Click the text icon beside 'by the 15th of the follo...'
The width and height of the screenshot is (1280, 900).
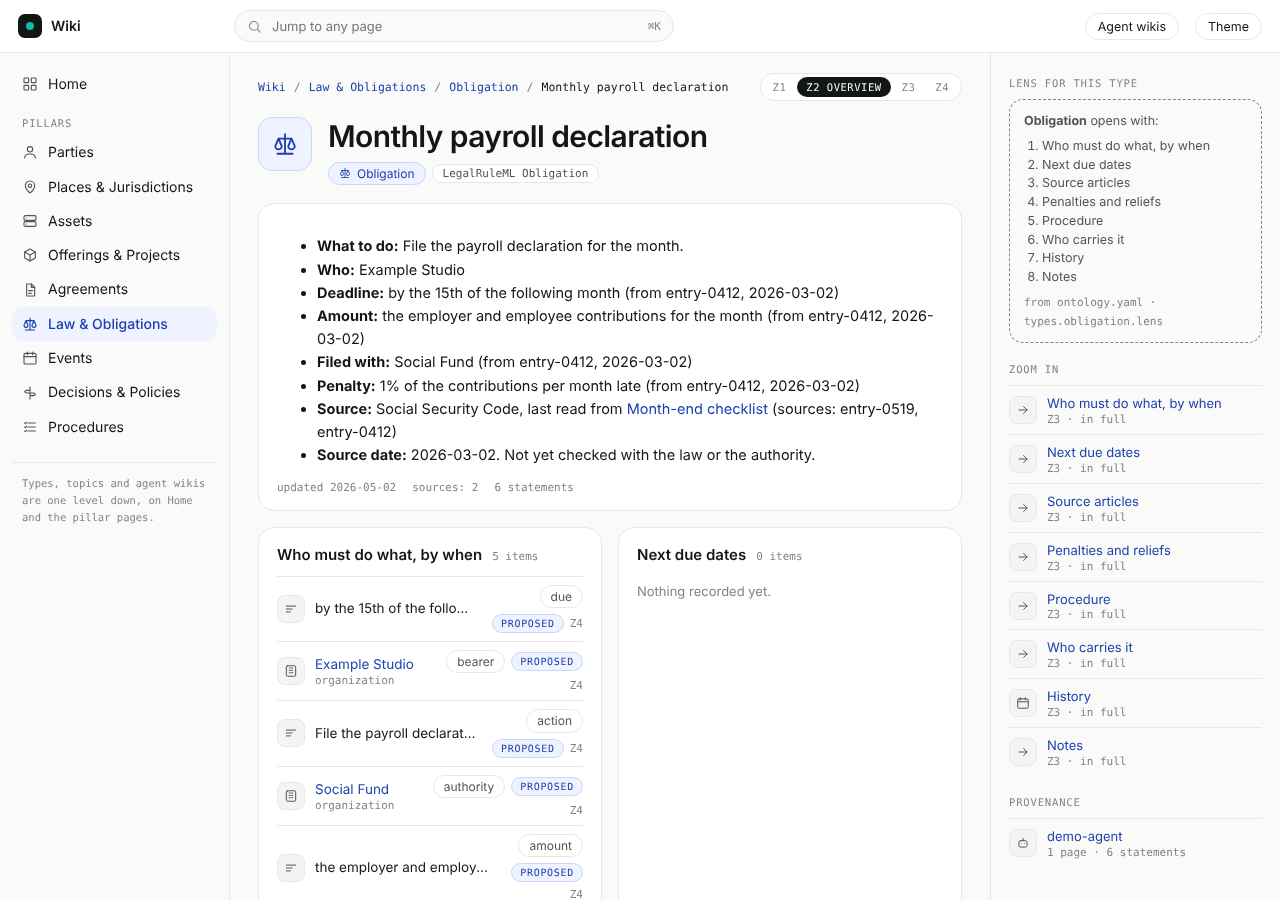(291, 609)
